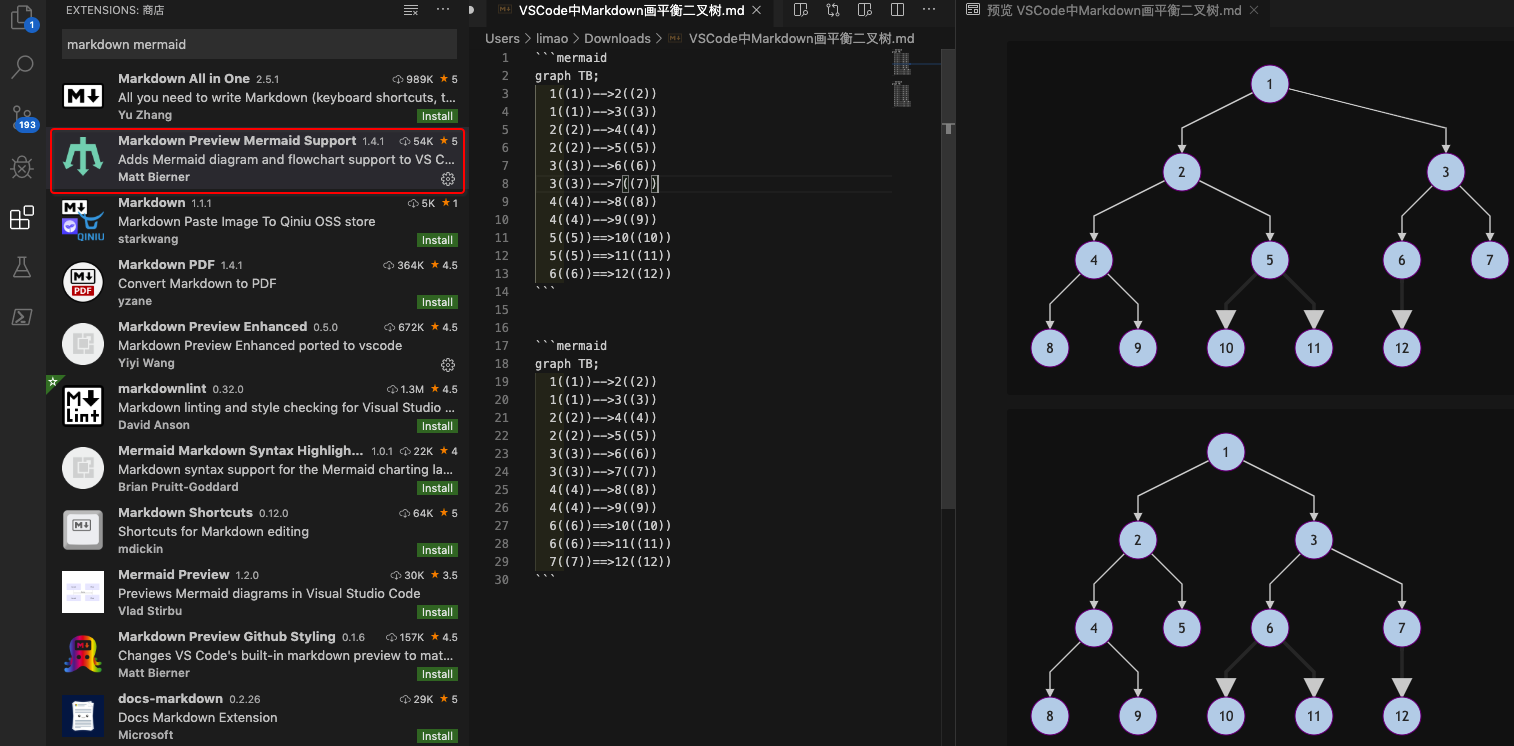Switch to the 预览 preview tab
This screenshot has width=1514, height=746.
[1112, 10]
